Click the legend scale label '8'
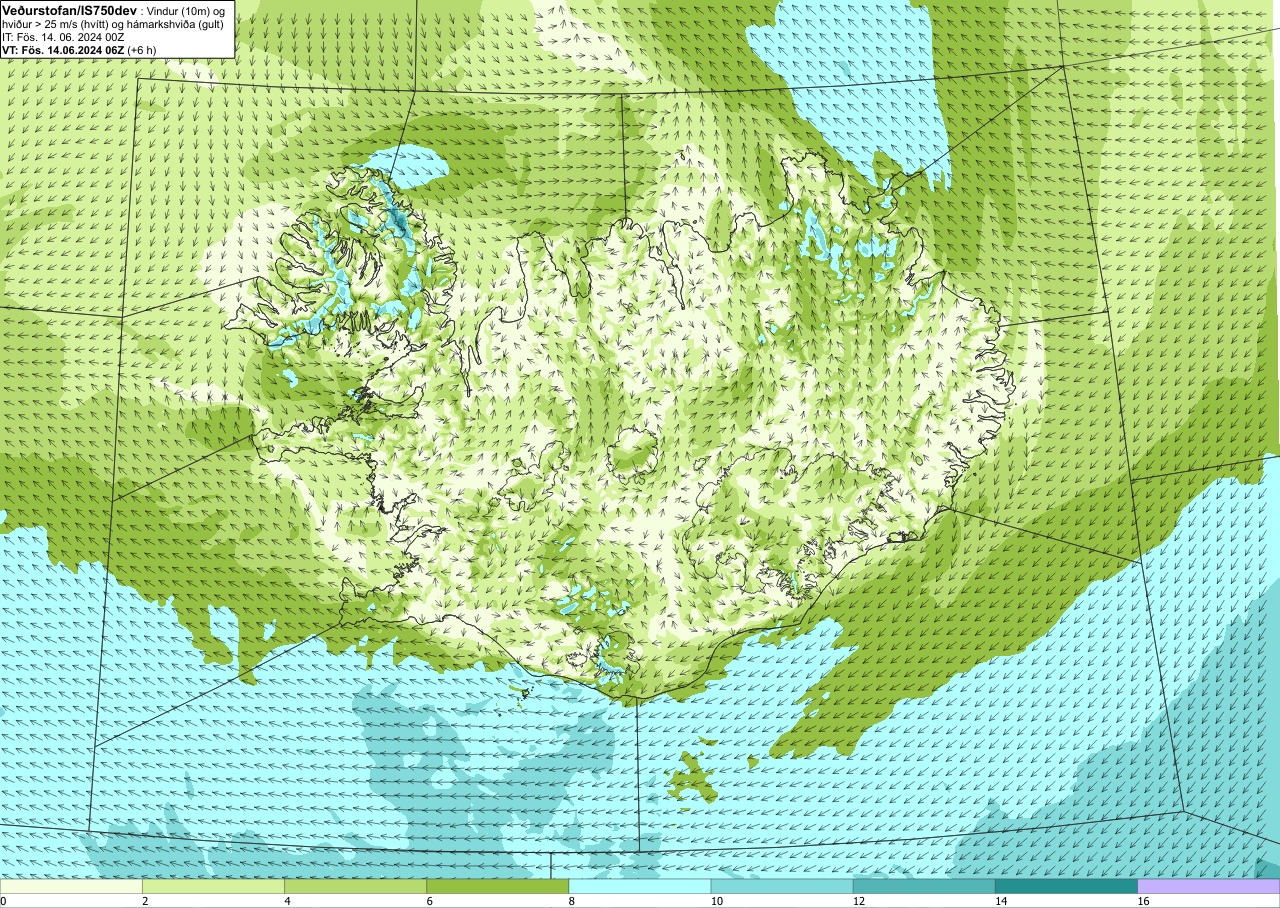 [x=572, y=901]
